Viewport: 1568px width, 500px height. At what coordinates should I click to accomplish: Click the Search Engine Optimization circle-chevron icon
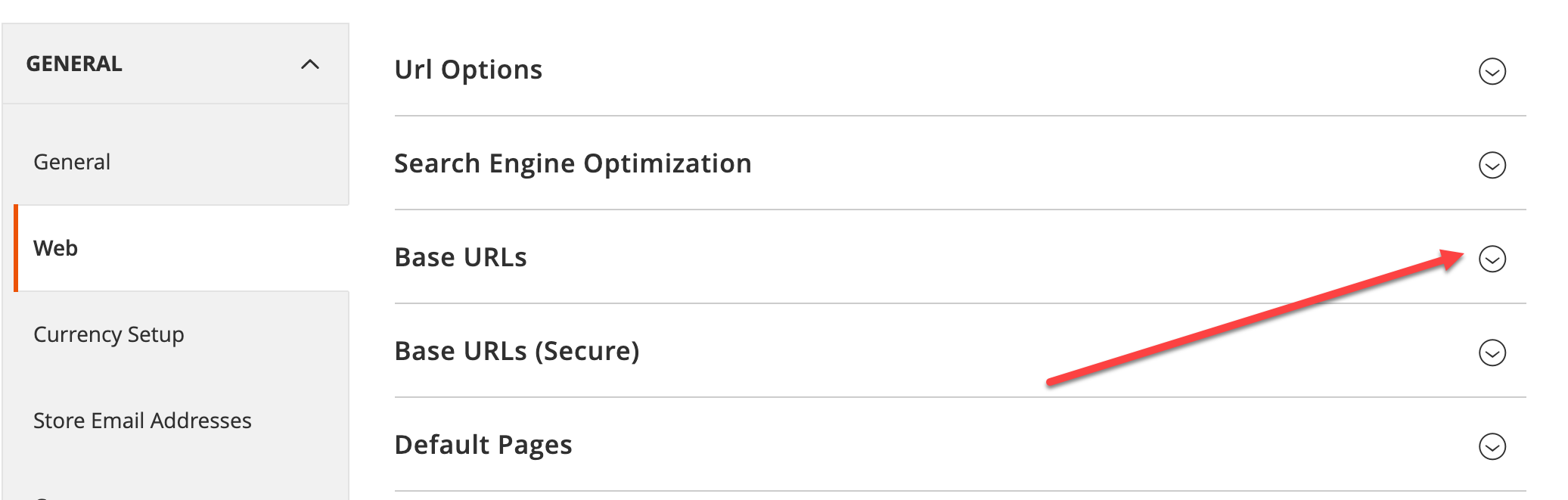(1492, 165)
